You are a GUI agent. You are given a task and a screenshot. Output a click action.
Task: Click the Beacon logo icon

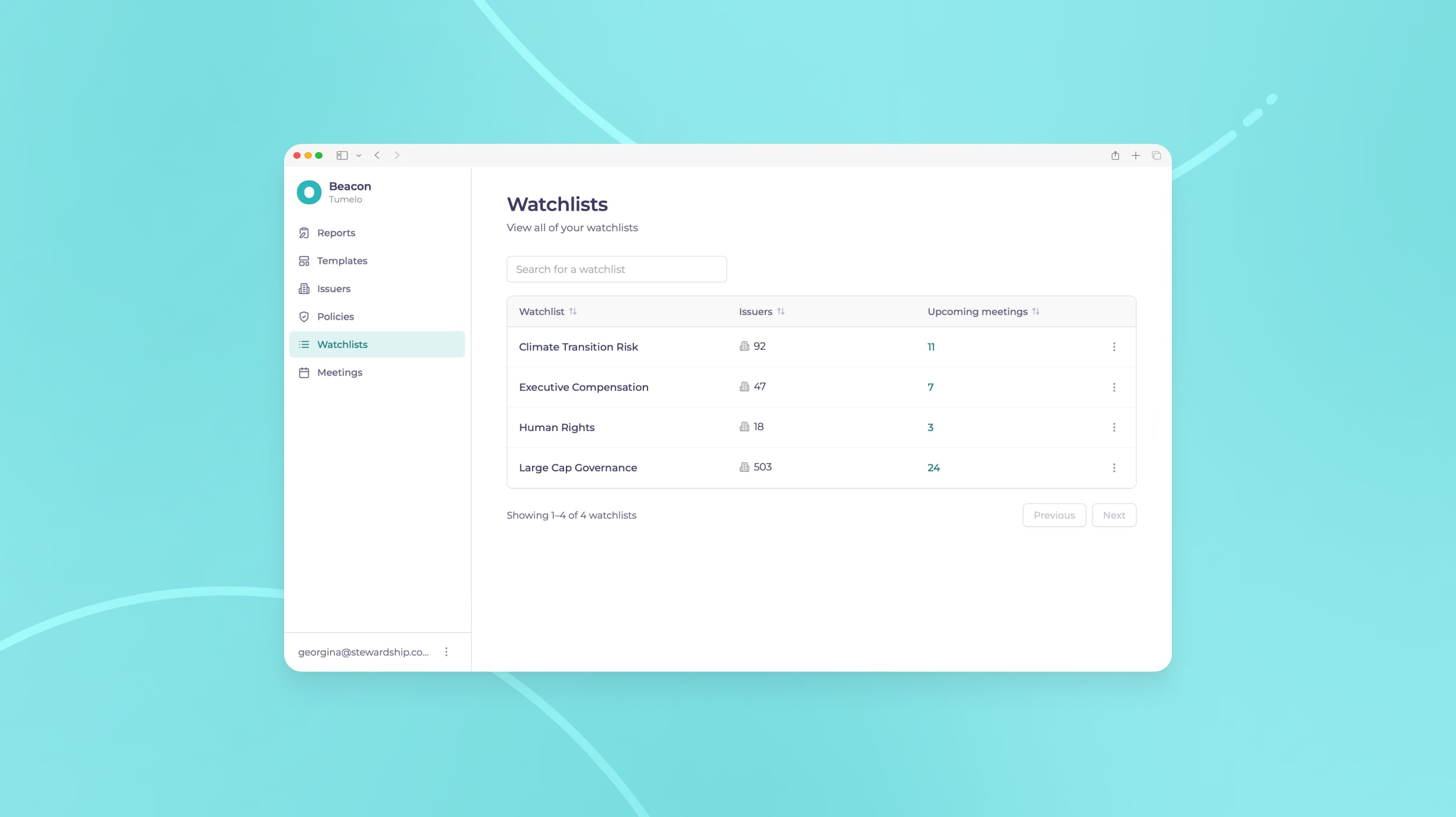coord(309,192)
